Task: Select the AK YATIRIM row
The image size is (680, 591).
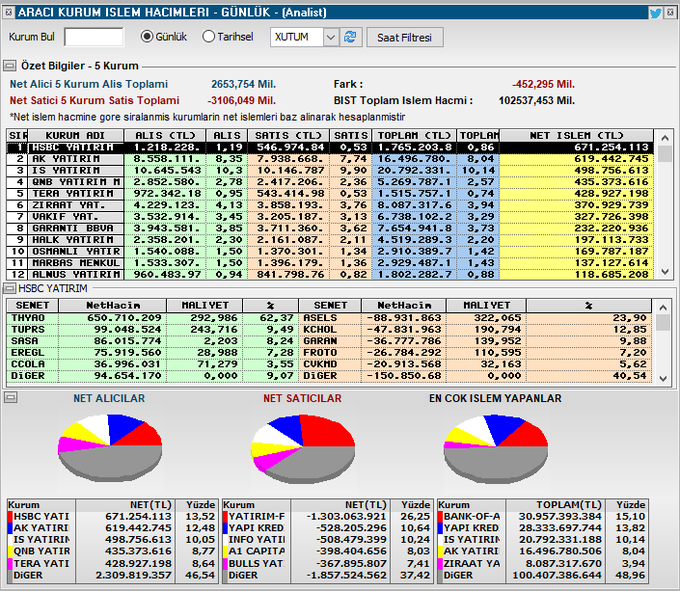Action: [x=330, y=159]
